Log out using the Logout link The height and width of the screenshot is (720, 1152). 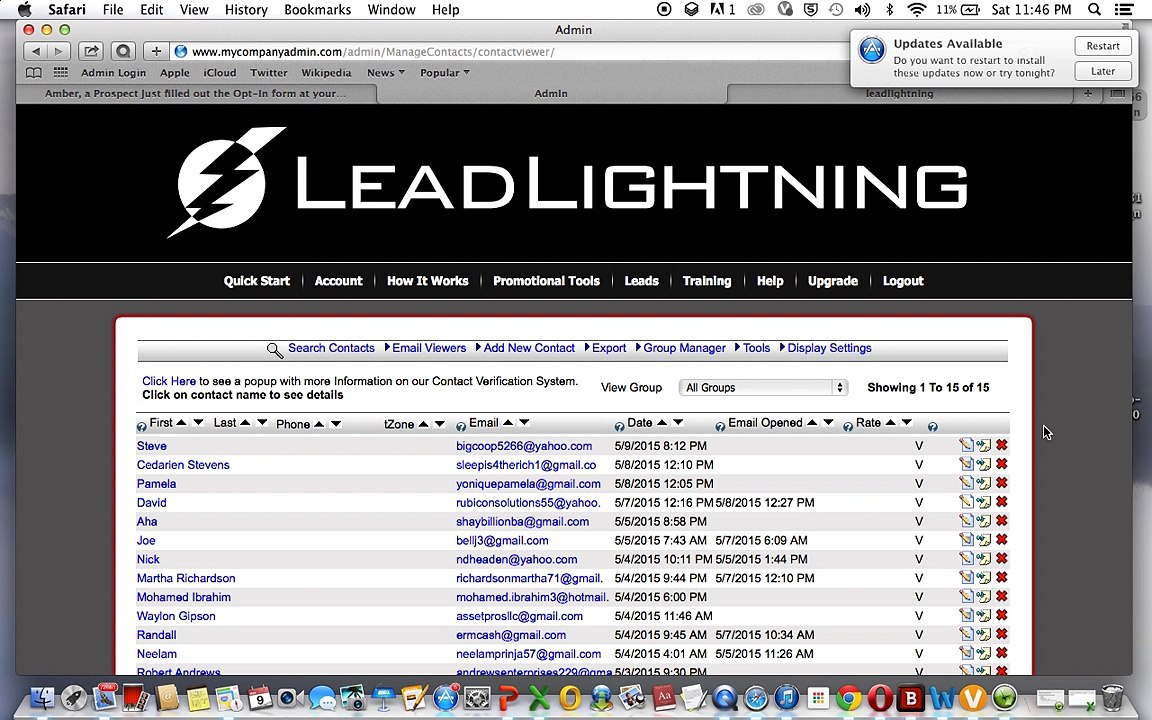903,281
